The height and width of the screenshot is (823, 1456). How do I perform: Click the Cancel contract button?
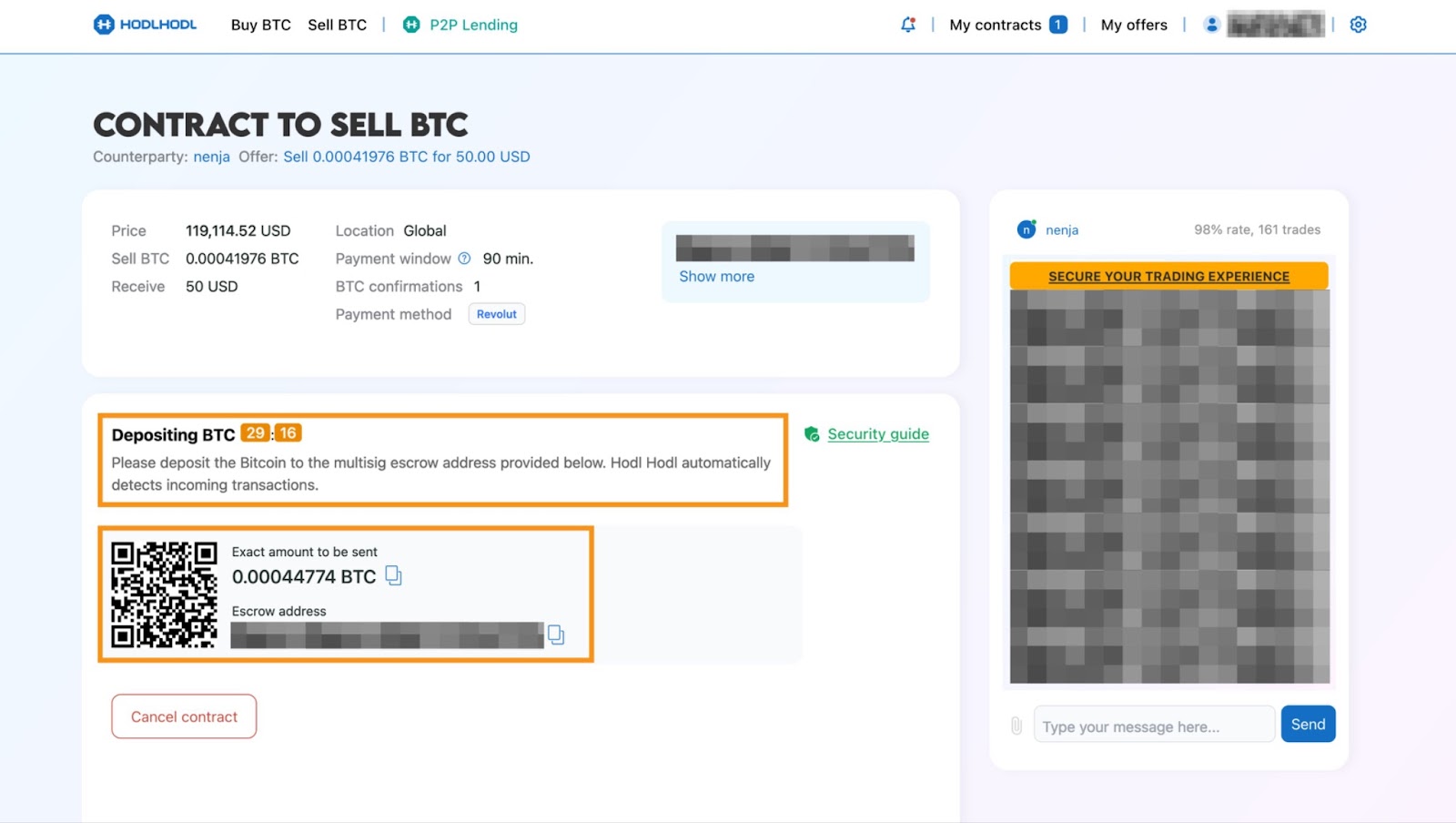(x=184, y=716)
